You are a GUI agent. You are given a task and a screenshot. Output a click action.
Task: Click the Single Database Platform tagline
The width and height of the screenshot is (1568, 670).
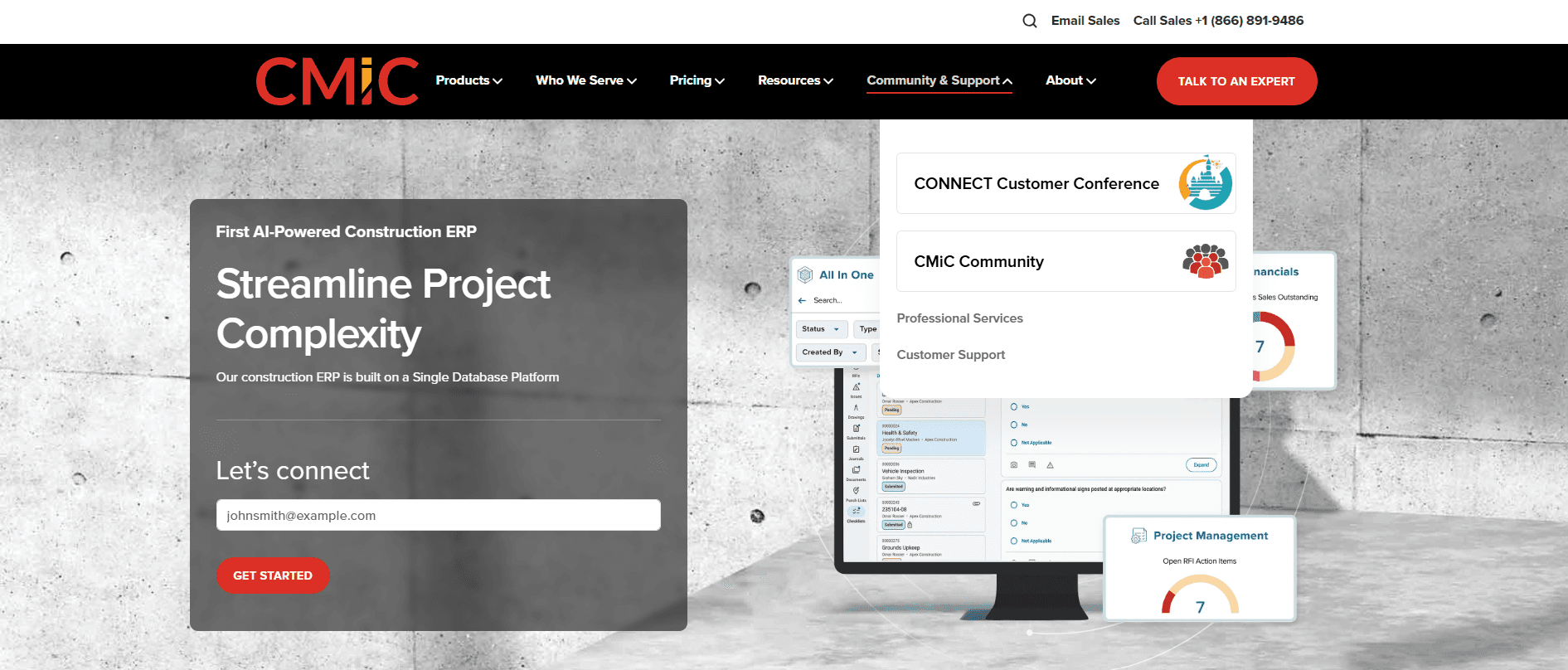[387, 377]
